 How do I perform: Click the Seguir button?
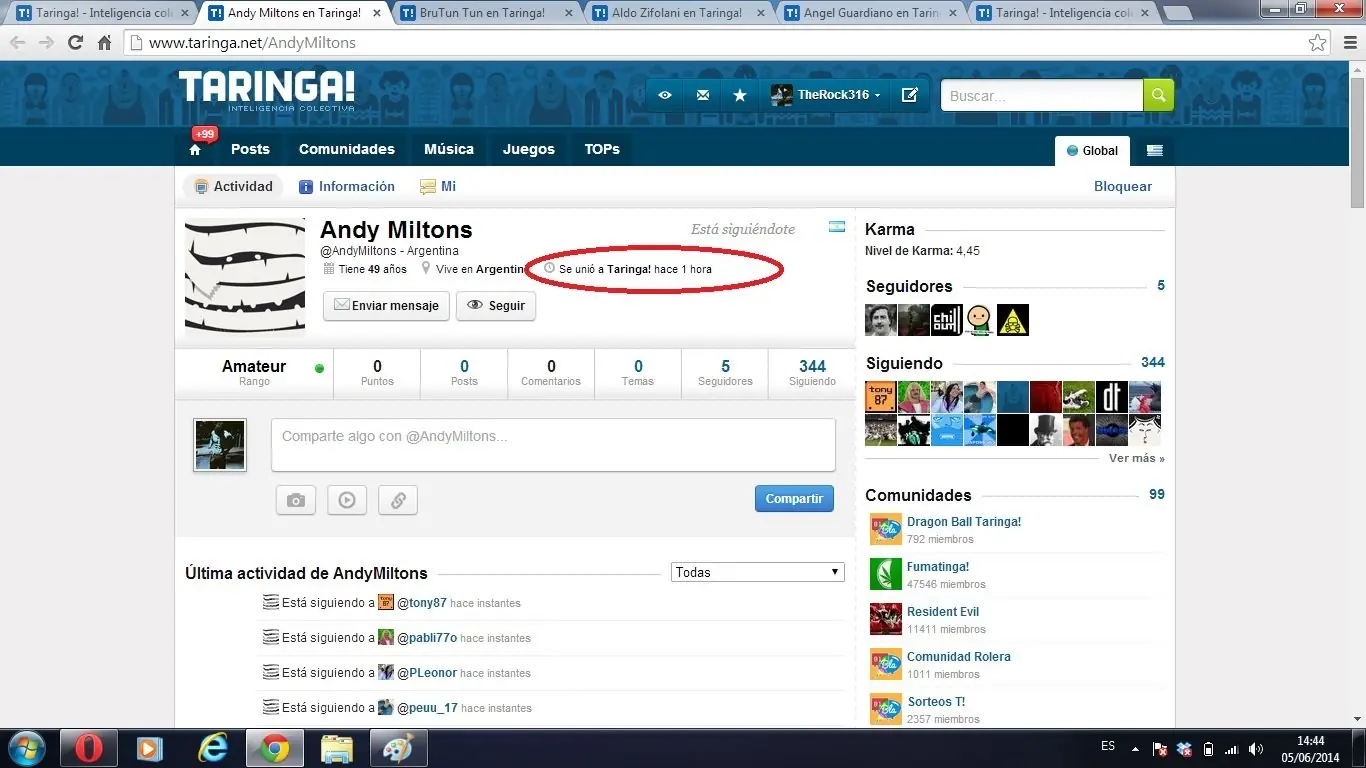(x=496, y=306)
